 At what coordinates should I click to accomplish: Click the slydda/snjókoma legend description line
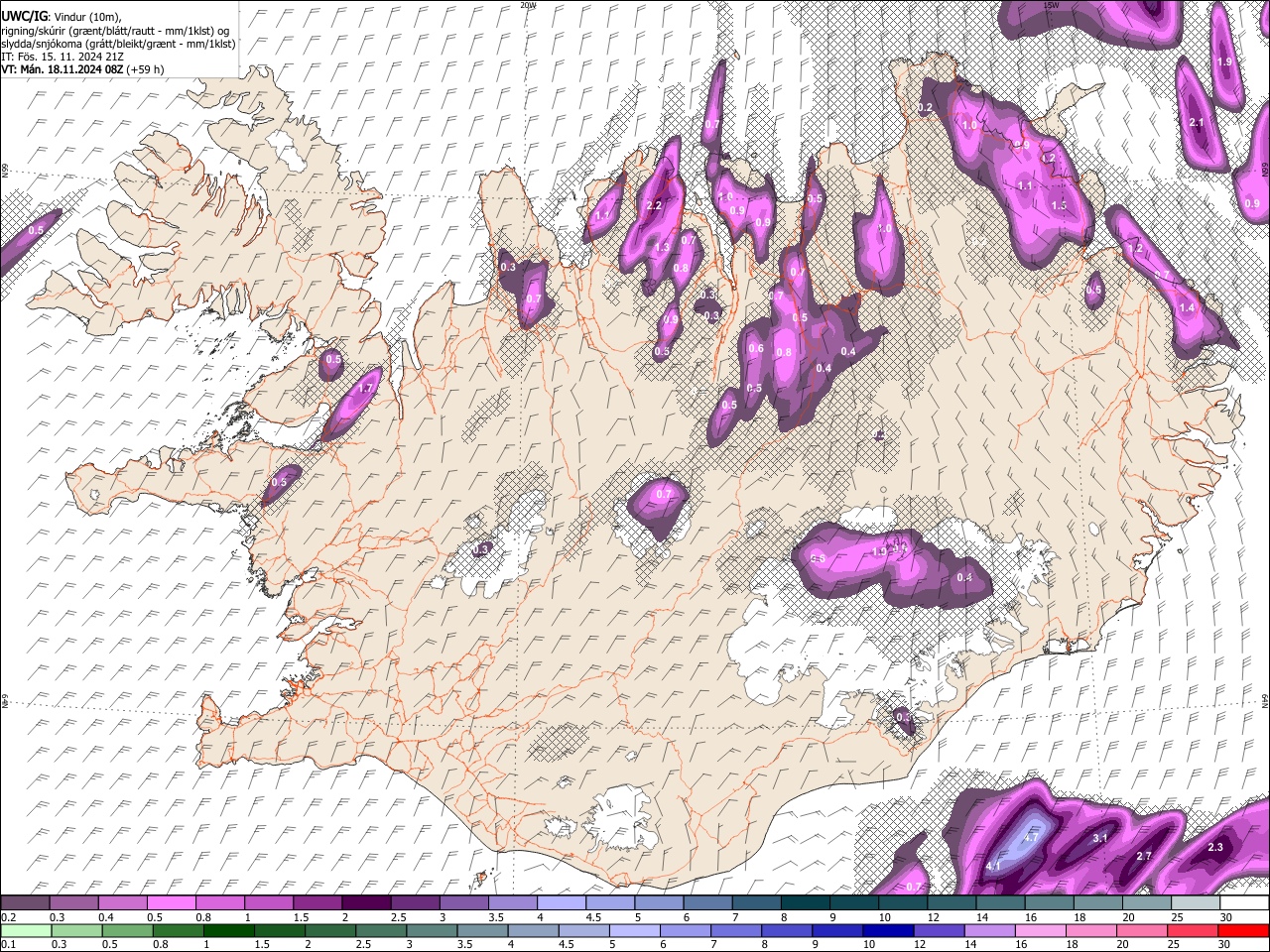click(x=118, y=44)
